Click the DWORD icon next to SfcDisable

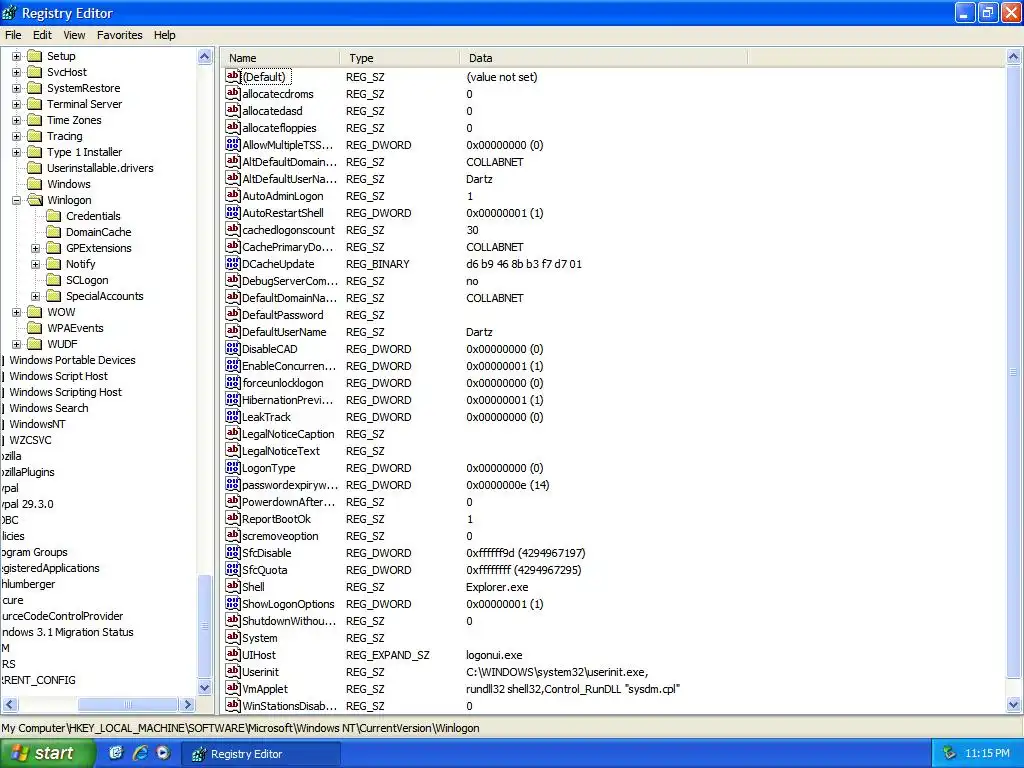pos(232,552)
